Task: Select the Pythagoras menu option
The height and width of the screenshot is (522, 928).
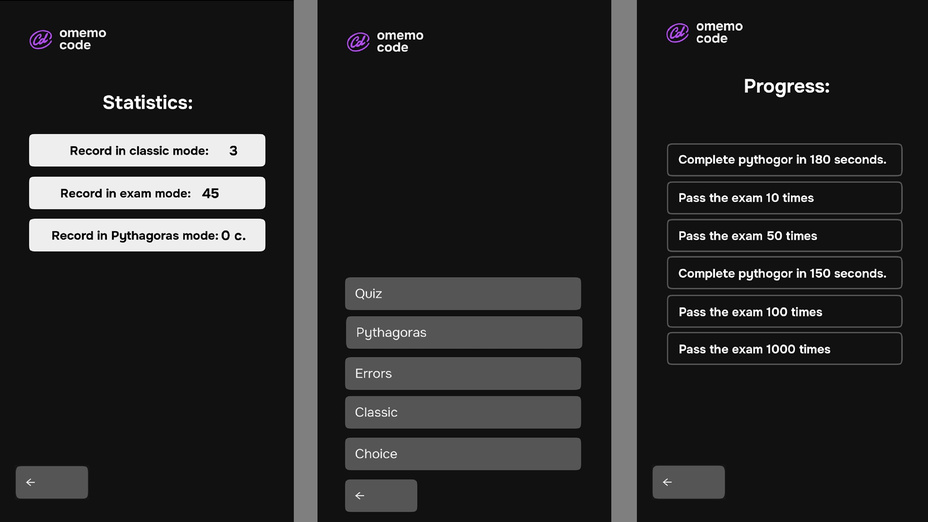Action: (463, 333)
